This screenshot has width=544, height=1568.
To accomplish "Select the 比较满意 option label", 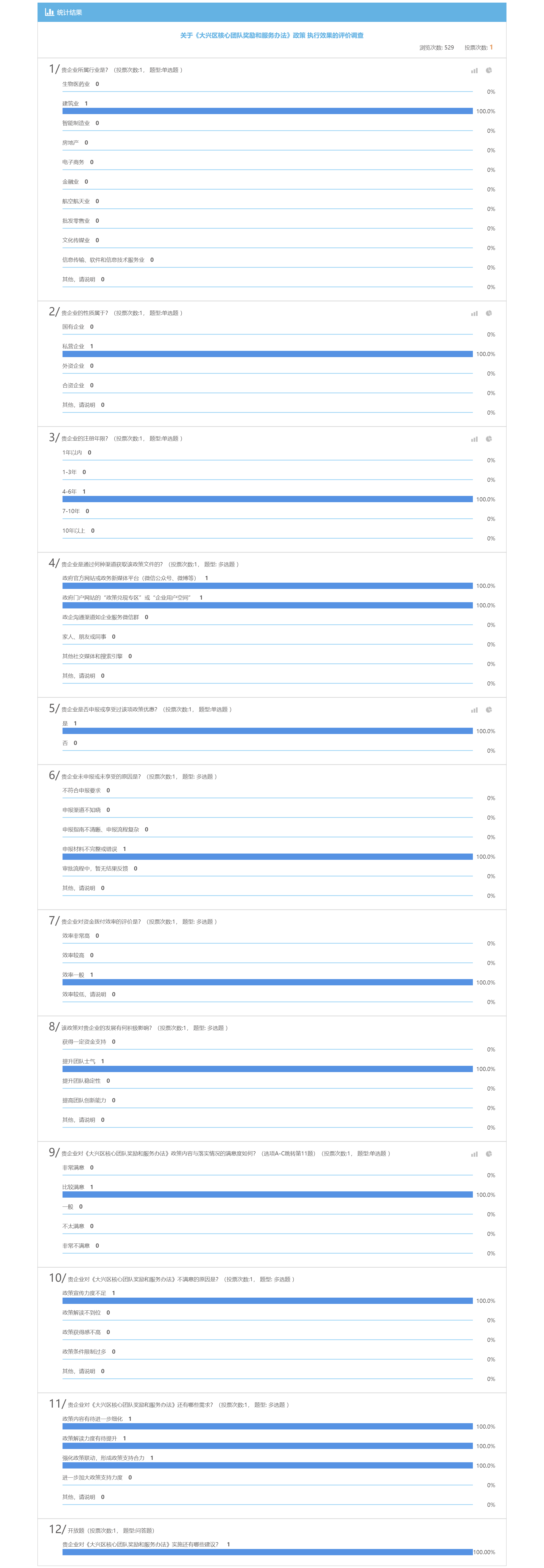I will click(73, 1187).
